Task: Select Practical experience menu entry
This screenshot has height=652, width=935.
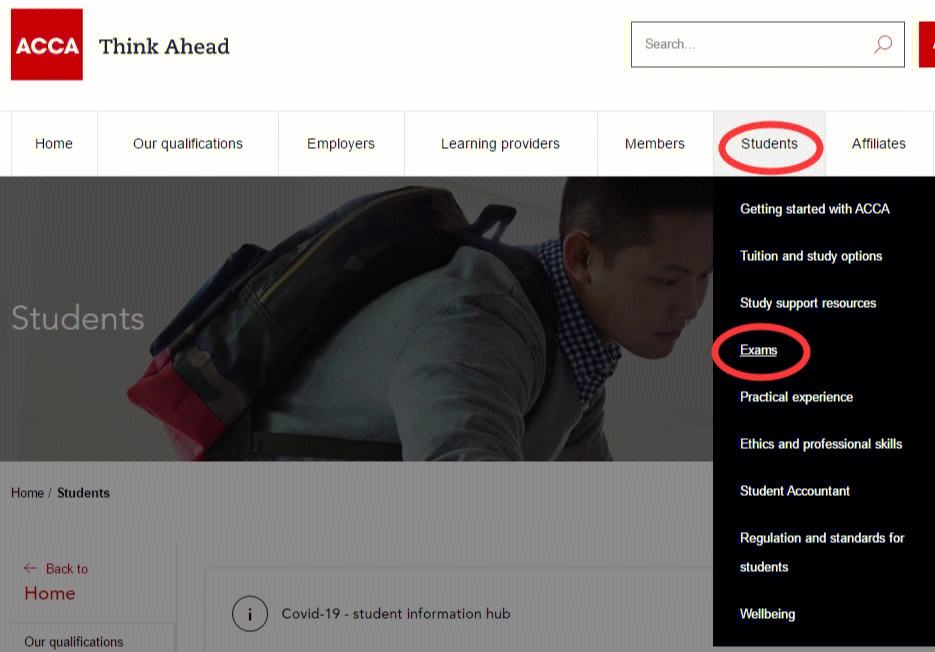Action: tap(796, 397)
